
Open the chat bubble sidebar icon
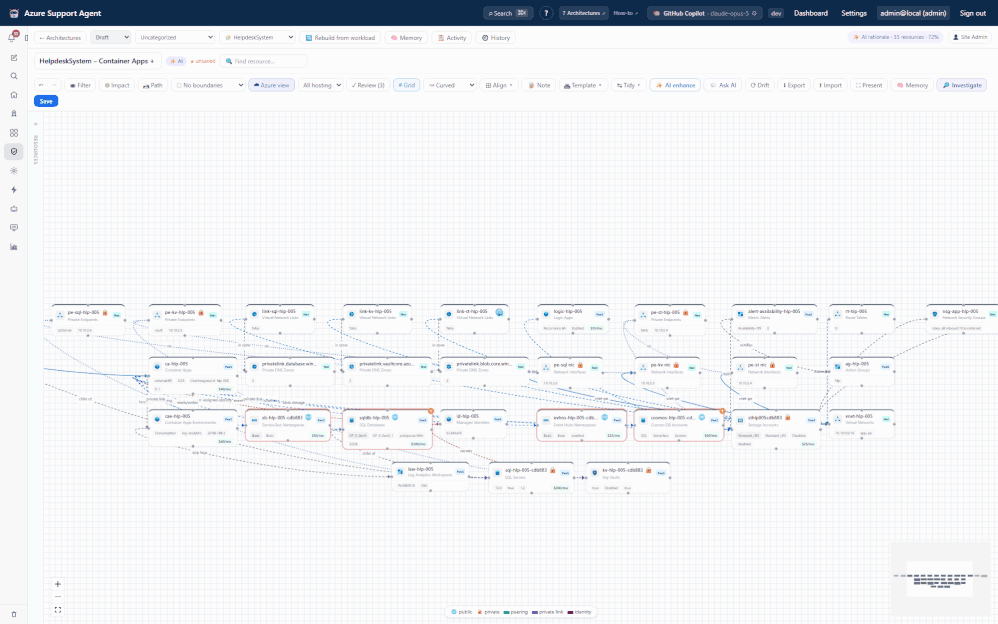[x=14, y=227]
